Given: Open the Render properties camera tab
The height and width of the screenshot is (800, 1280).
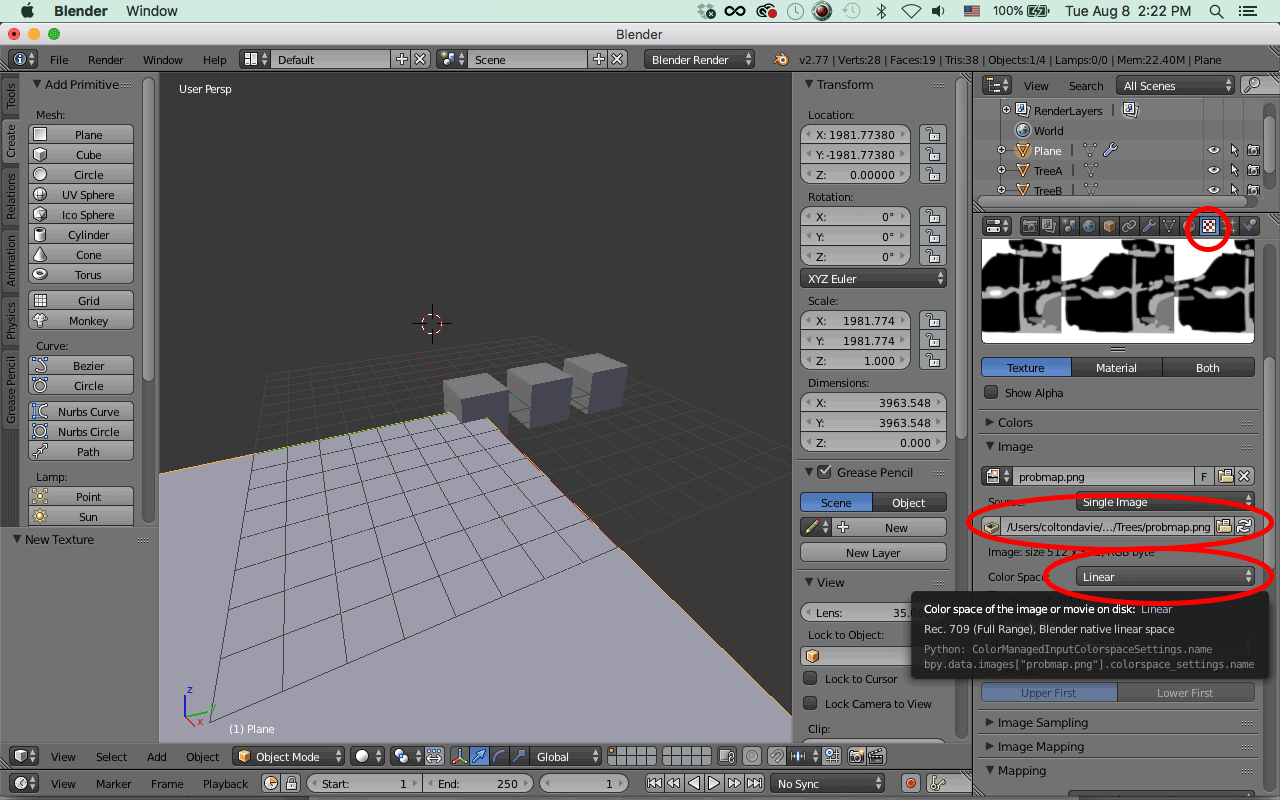Looking at the screenshot, I should (x=1029, y=226).
